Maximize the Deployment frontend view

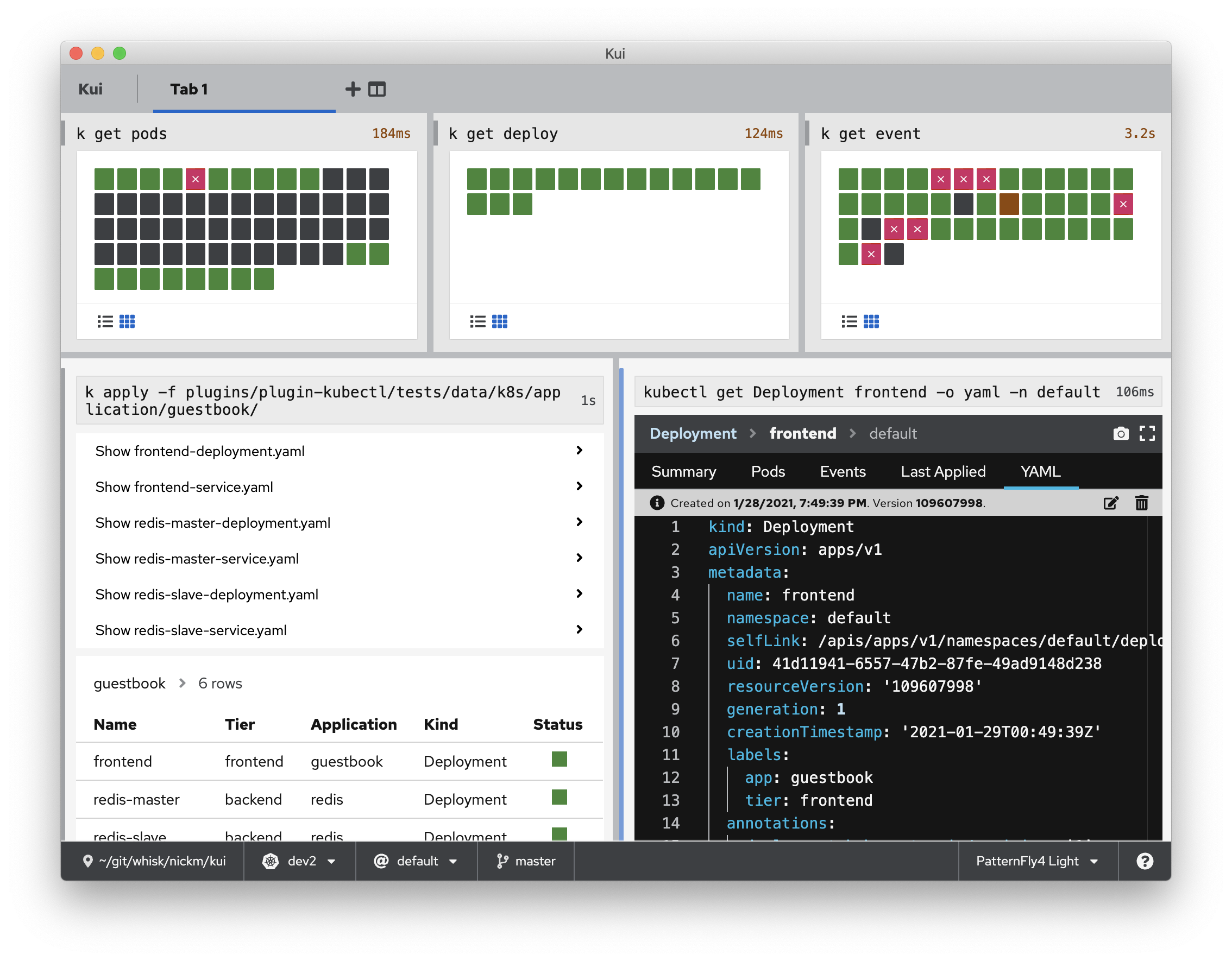click(1147, 433)
